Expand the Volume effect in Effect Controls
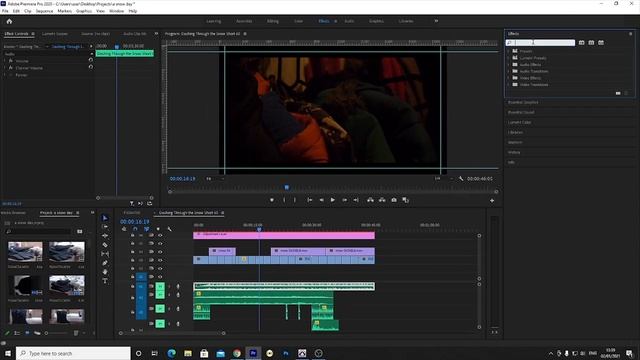 pos(5,61)
